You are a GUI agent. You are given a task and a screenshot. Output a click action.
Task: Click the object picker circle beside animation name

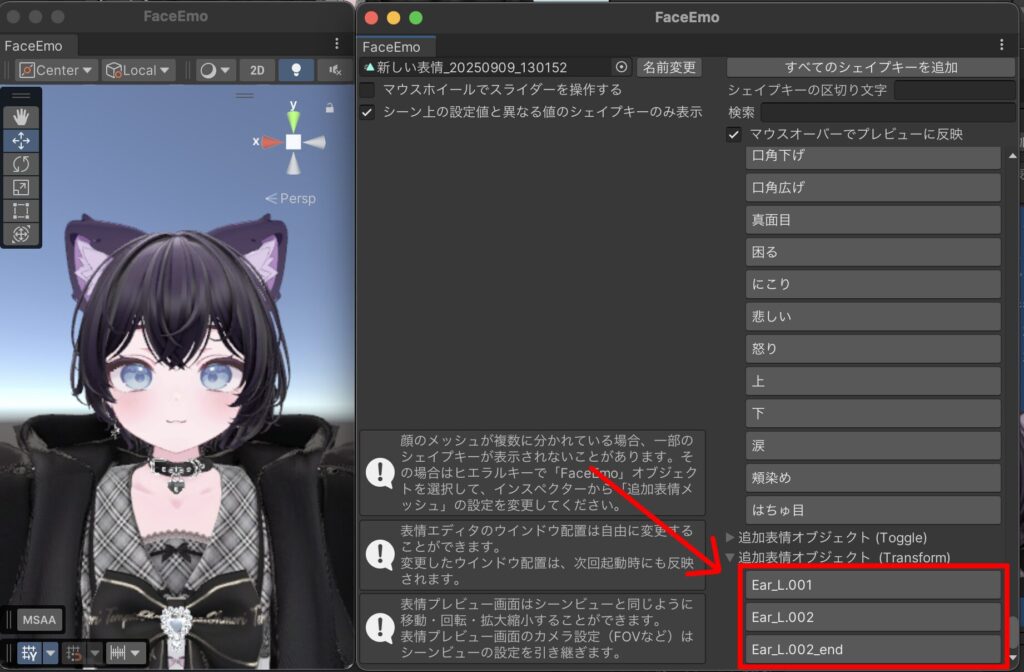coord(622,67)
